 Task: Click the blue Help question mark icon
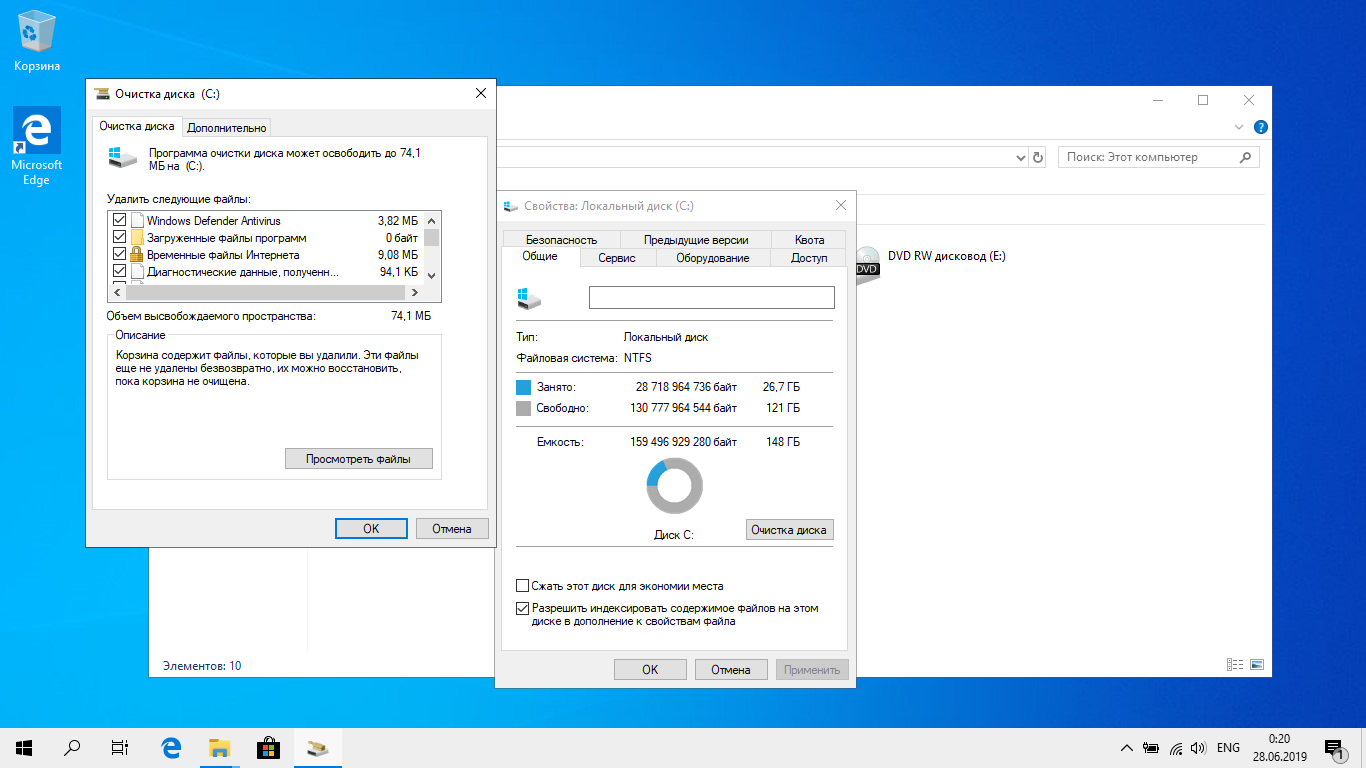point(1261,128)
